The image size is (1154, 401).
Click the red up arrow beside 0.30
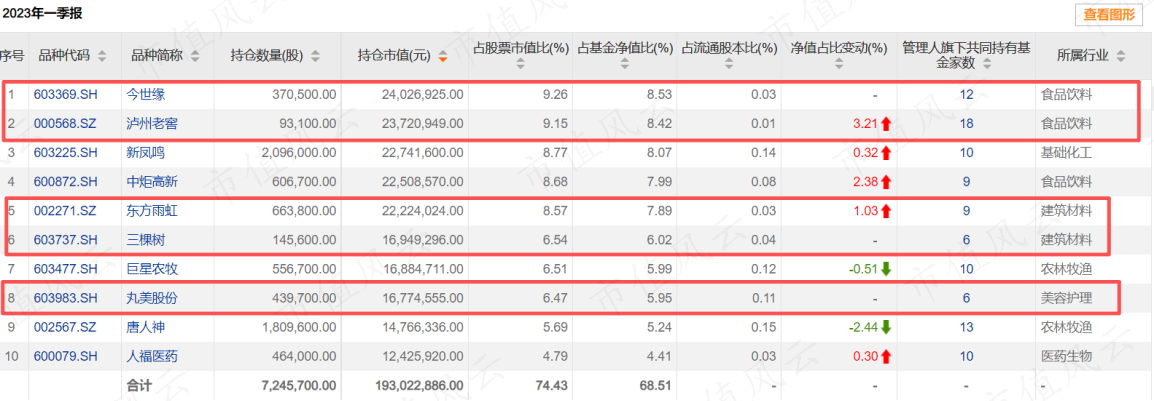(x=885, y=357)
